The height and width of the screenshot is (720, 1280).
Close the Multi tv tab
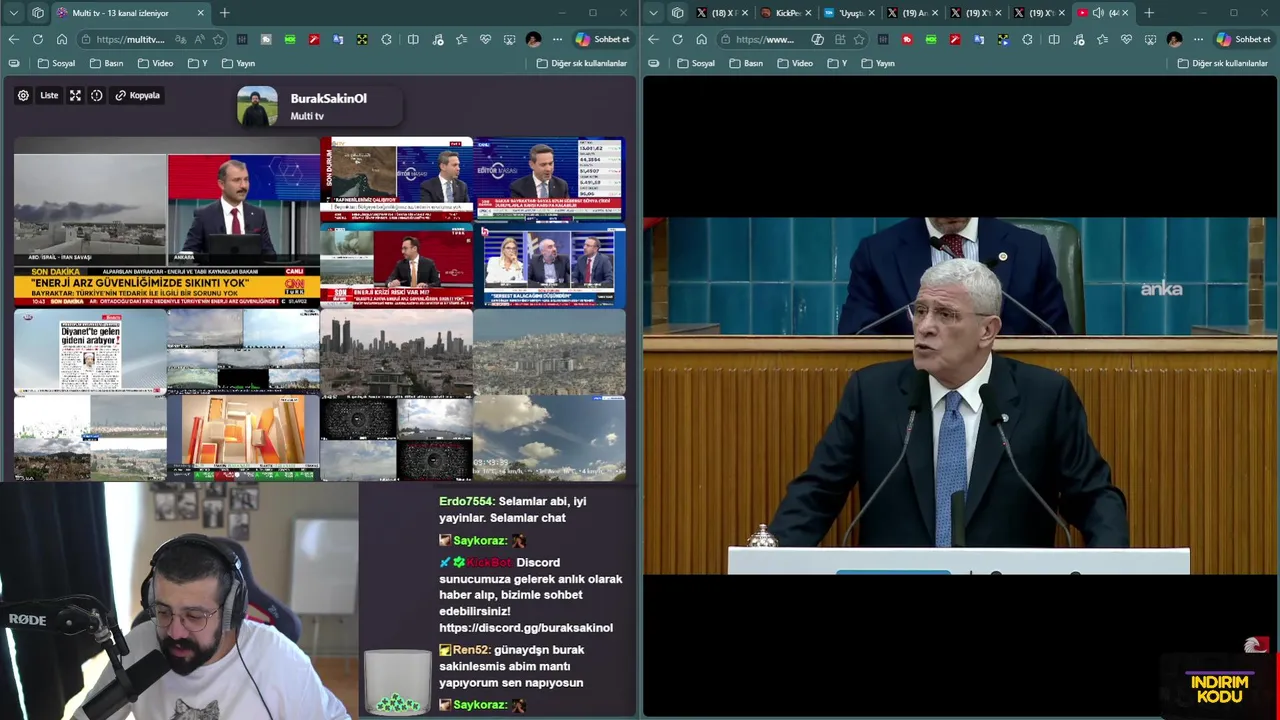[x=200, y=13]
